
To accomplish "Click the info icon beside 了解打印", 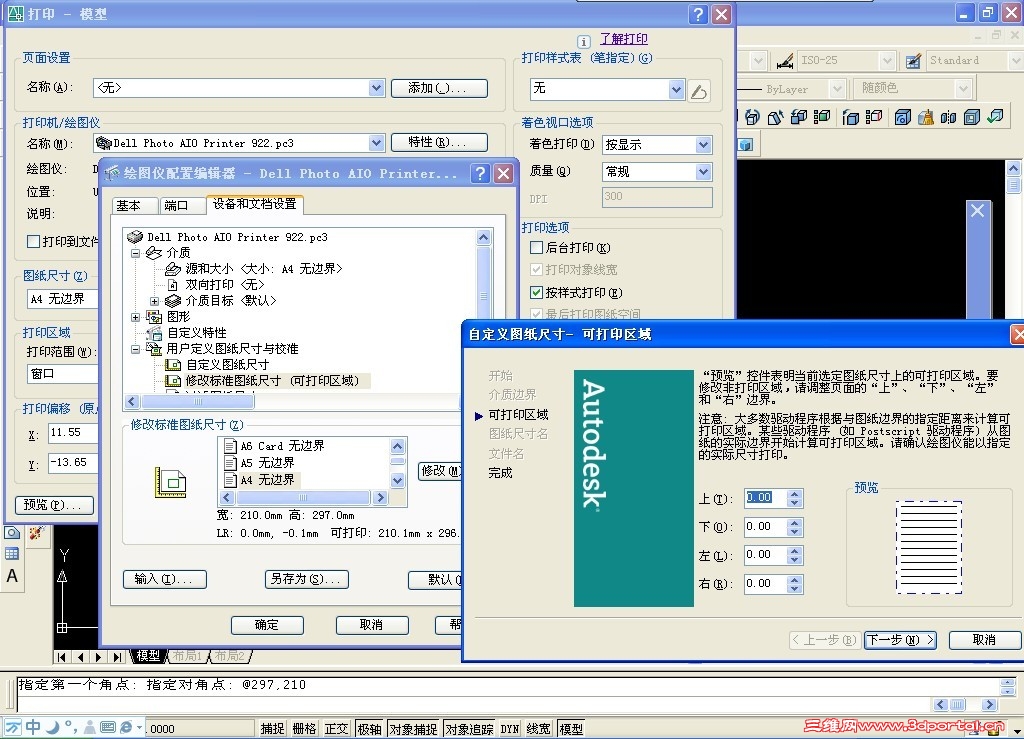I will point(584,41).
